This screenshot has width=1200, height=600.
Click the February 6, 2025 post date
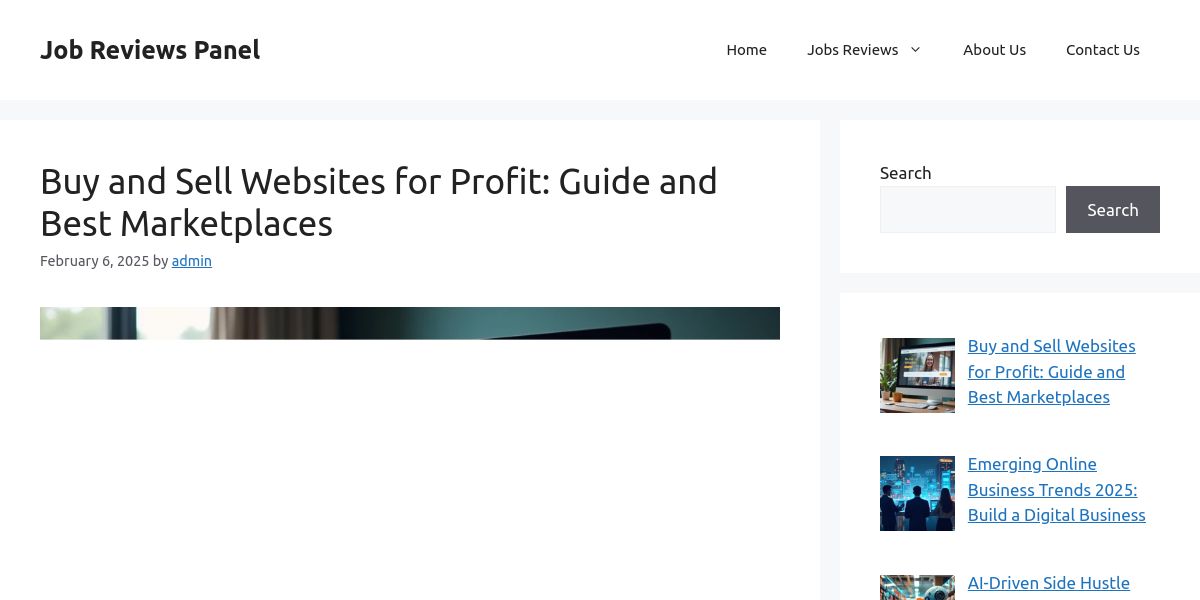click(94, 261)
